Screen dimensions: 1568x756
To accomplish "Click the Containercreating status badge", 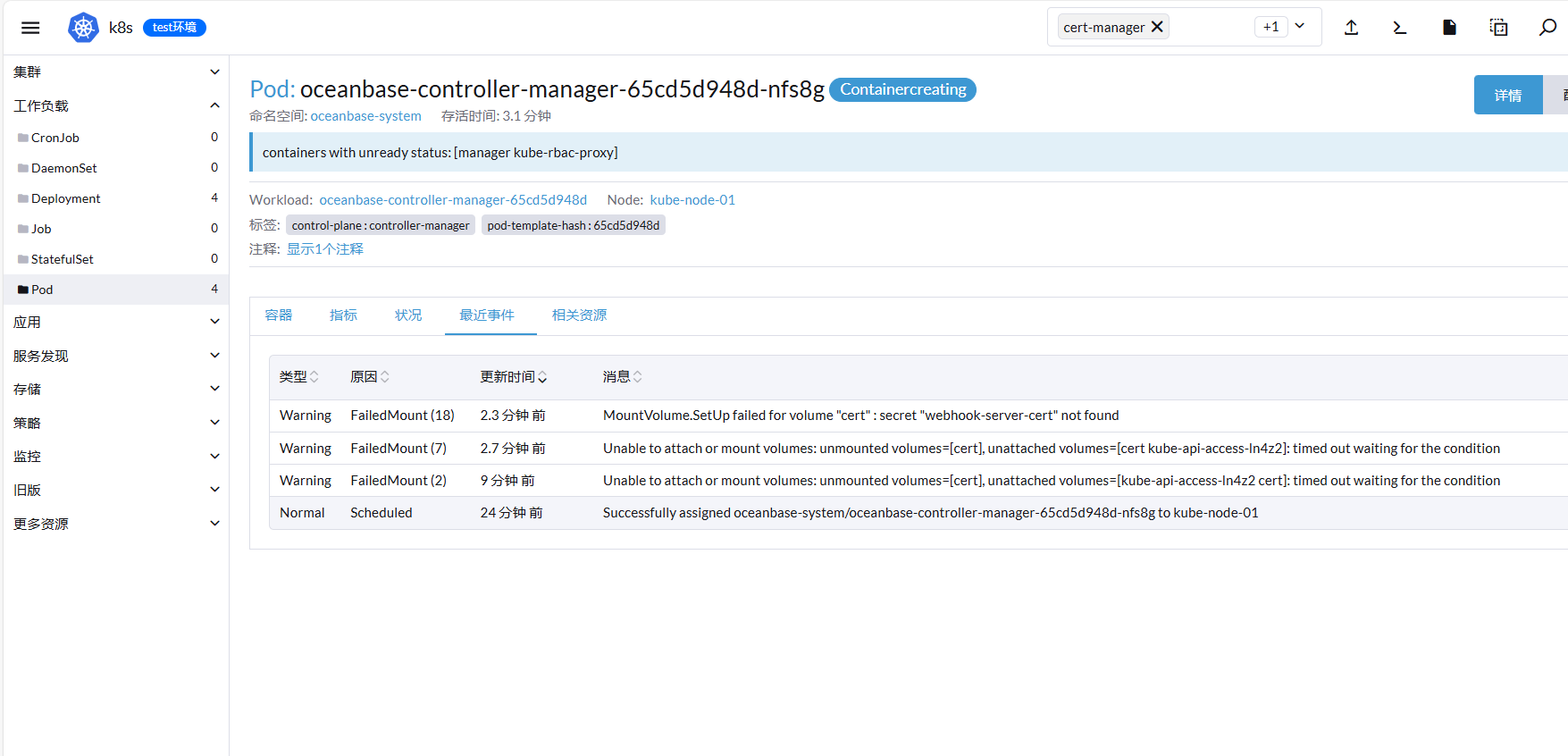I will tap(902, 89).
